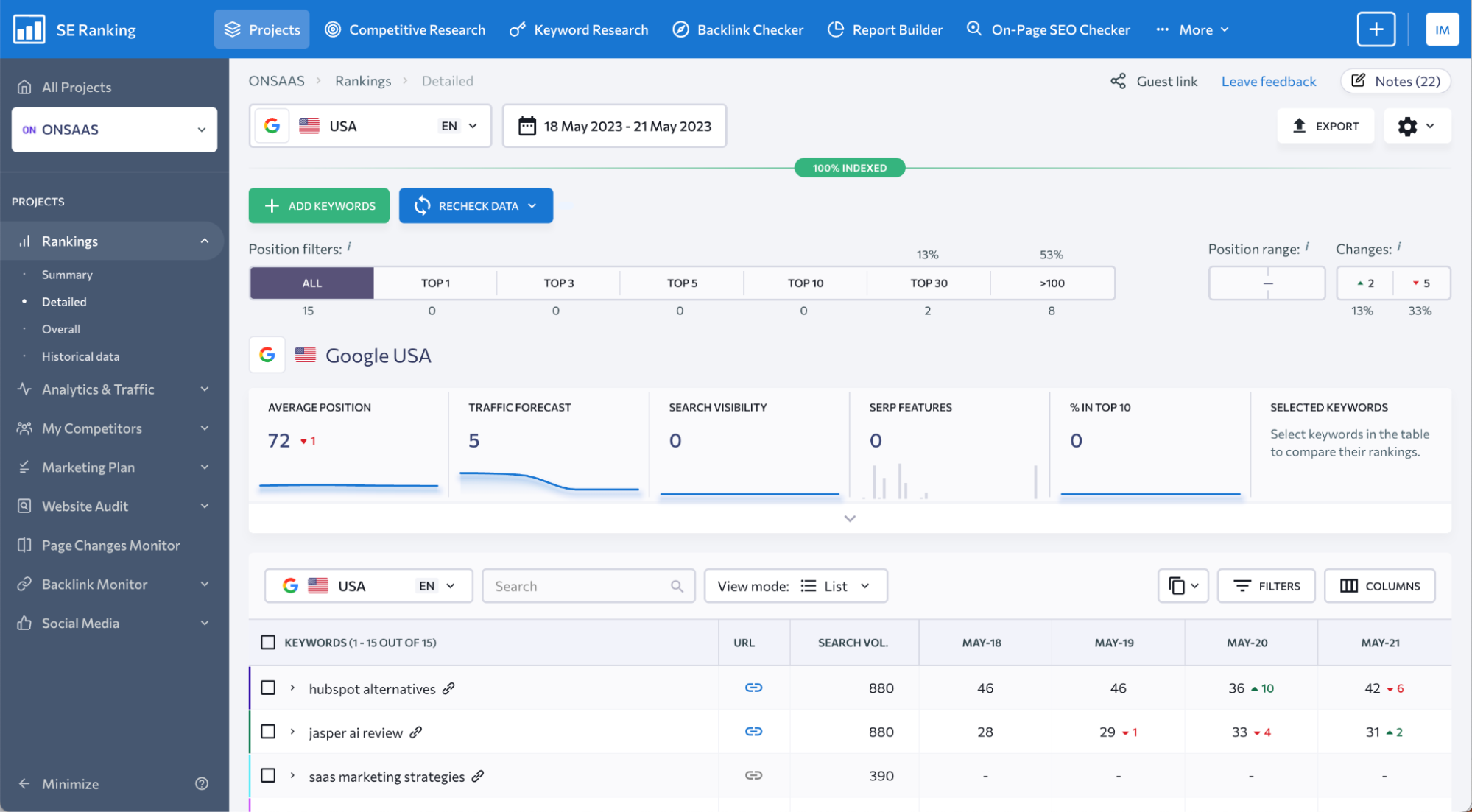
Task: Open the Leave feedback link
Action: (x=1268, y=81)
